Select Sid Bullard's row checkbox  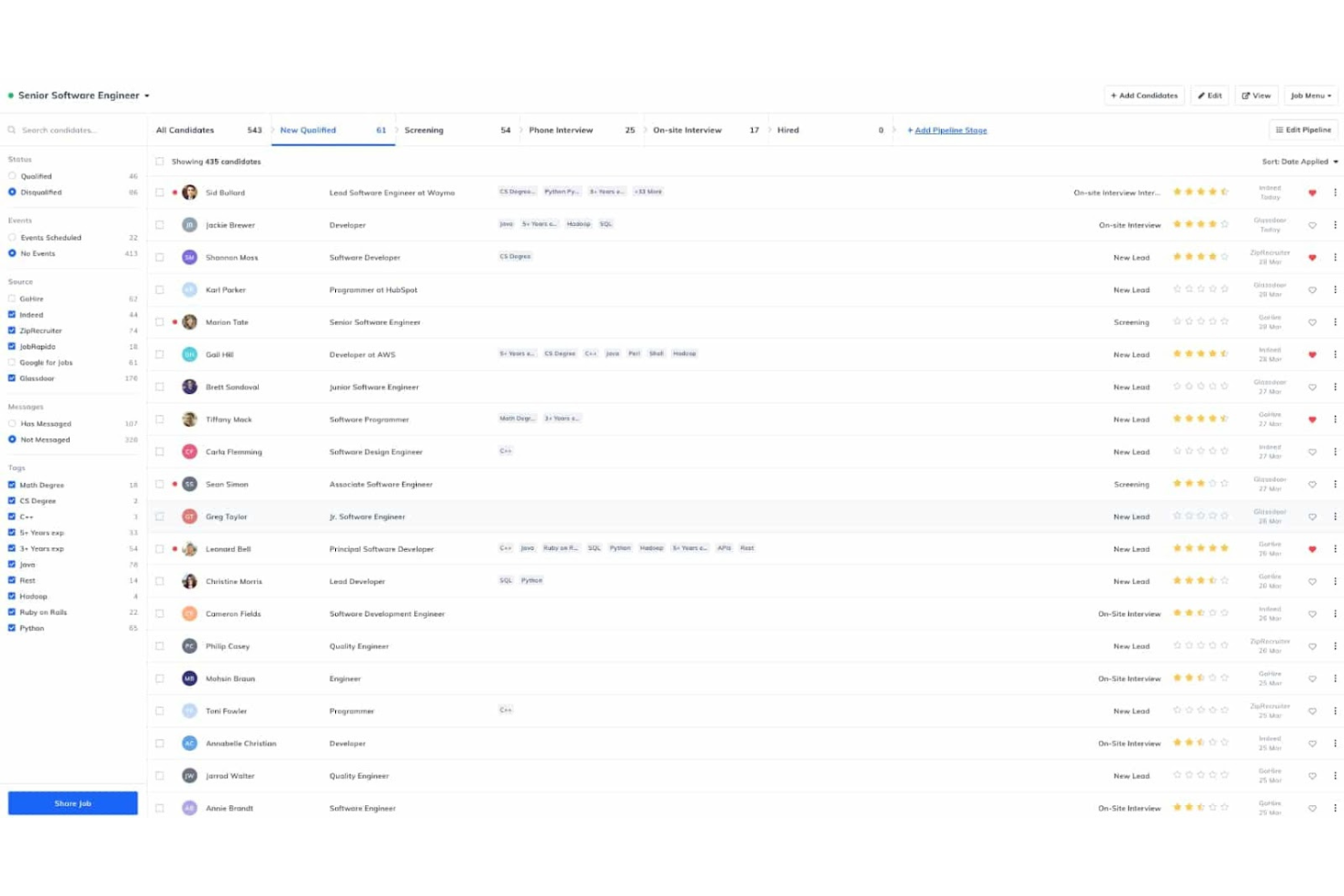coord(160,192)
